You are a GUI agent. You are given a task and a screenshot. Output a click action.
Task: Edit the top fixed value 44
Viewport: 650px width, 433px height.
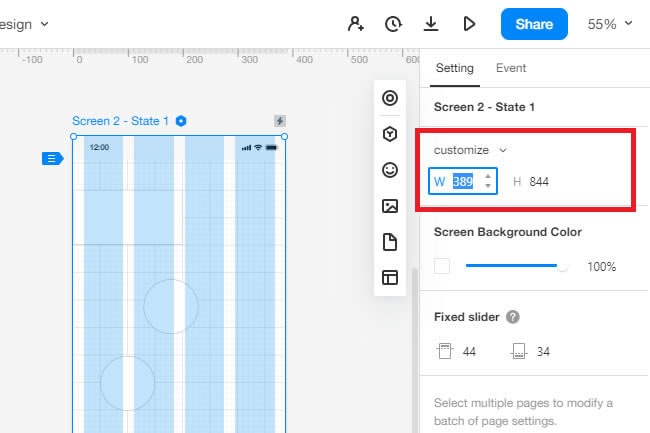tap(469, 352)
